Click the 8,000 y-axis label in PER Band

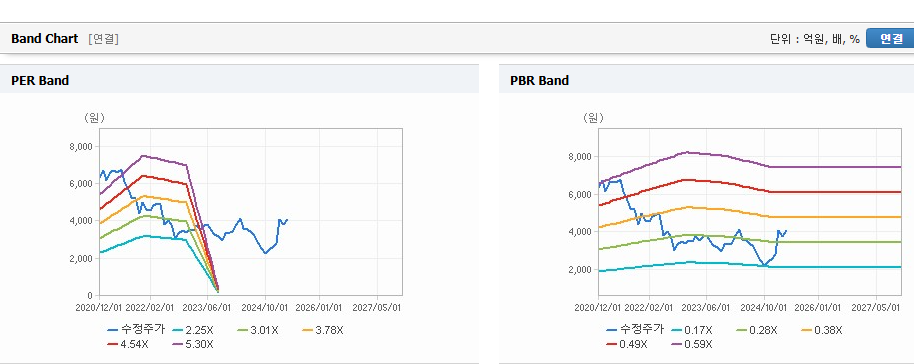tap(81, 146)
